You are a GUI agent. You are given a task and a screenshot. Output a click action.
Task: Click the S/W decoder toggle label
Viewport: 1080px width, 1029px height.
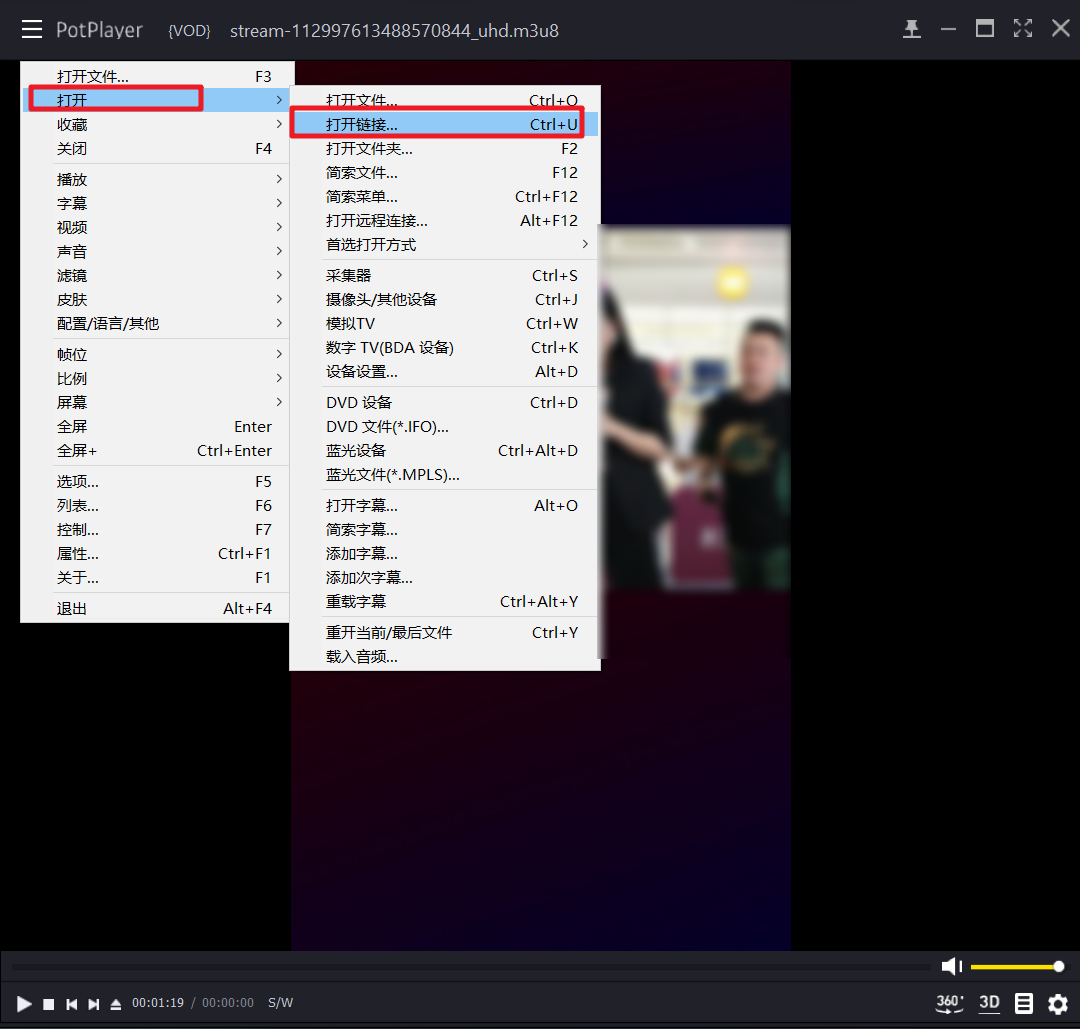[280, 1003]
